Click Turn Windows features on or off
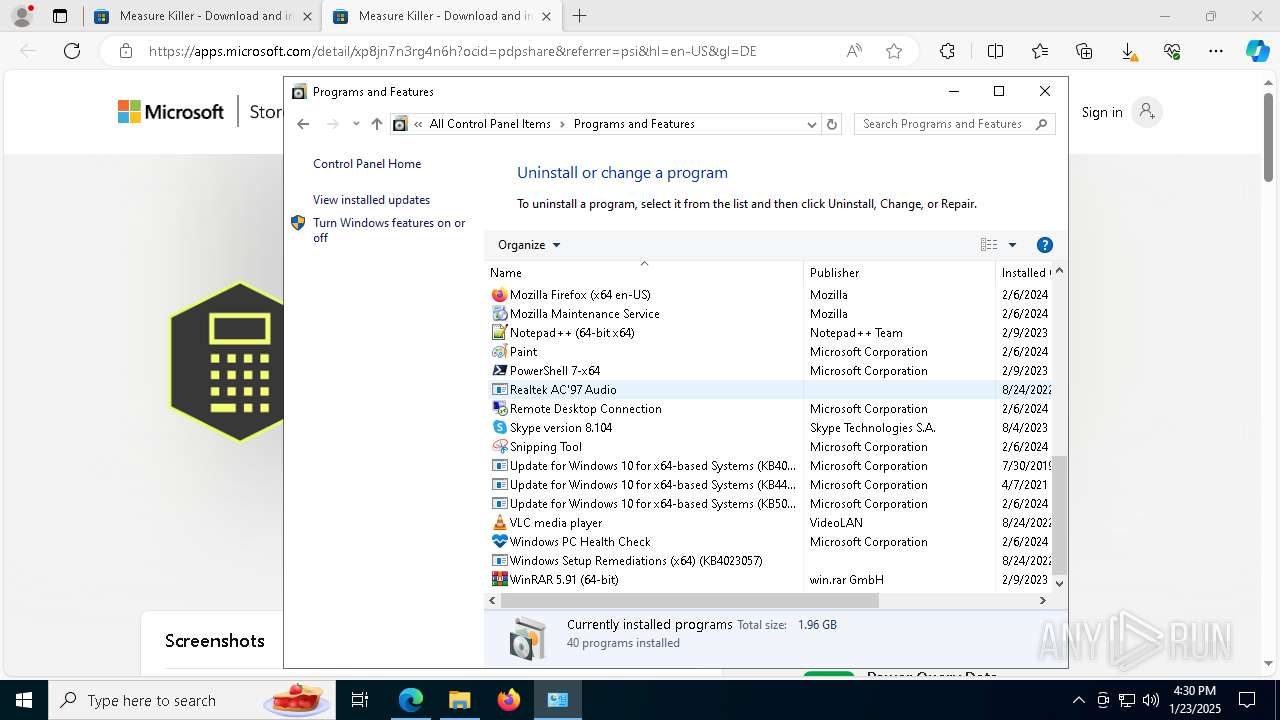 tap(389, 230)
